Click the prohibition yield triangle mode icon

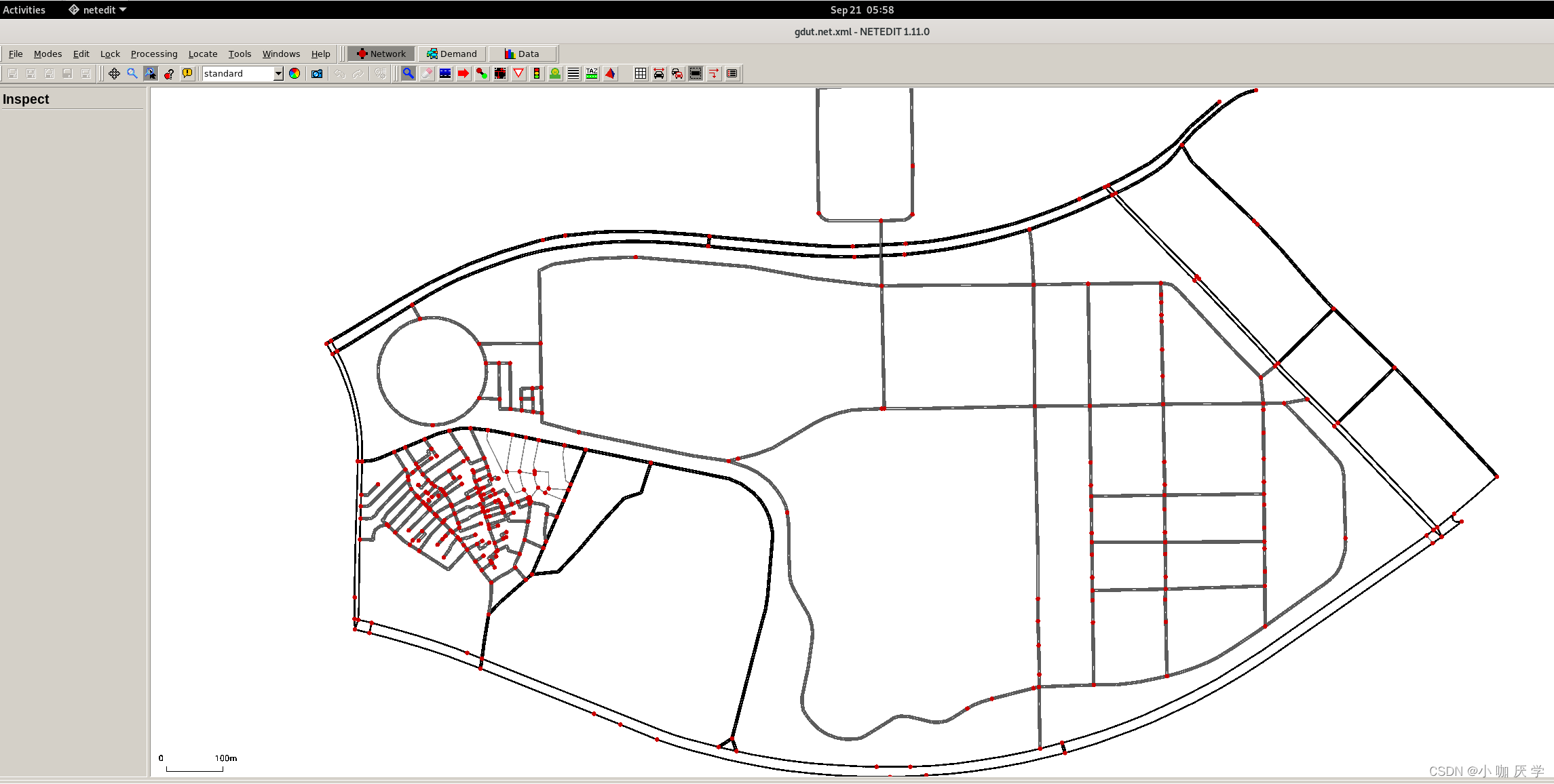[518, 73]
